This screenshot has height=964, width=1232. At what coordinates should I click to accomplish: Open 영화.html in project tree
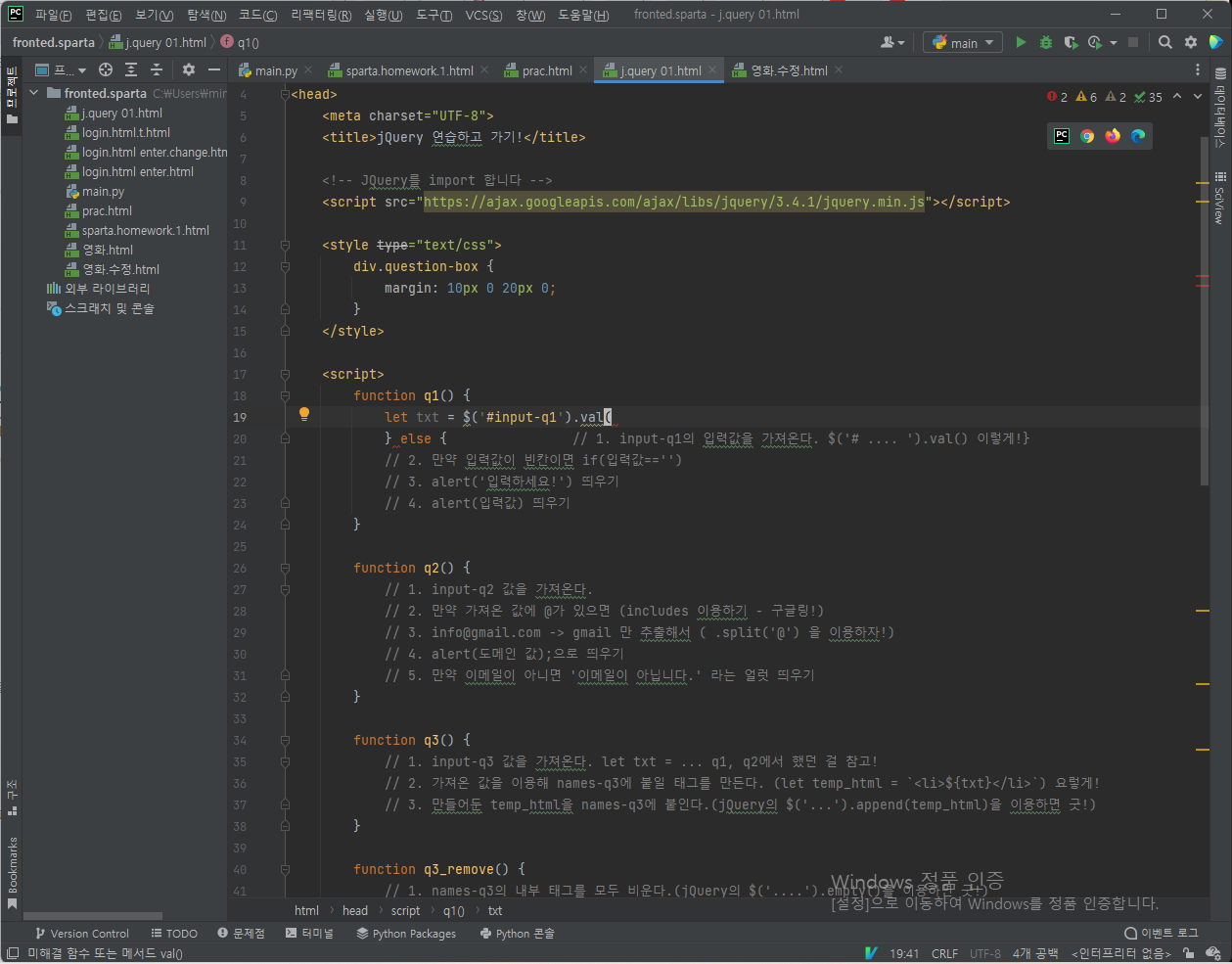[107, 250]
